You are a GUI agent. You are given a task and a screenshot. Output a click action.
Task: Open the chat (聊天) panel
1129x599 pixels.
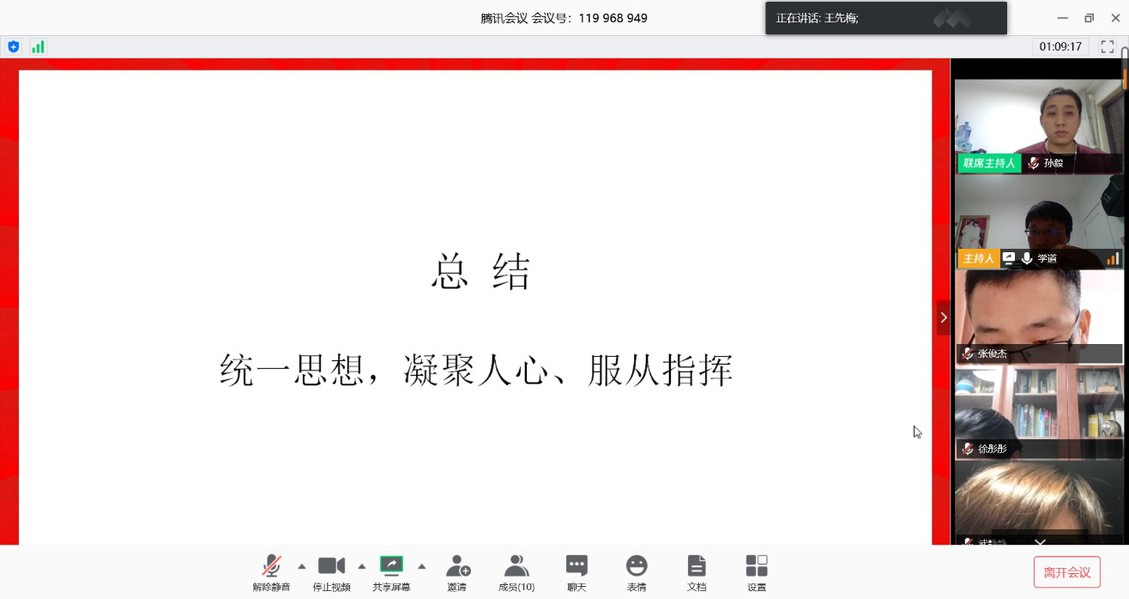[576, 573]
